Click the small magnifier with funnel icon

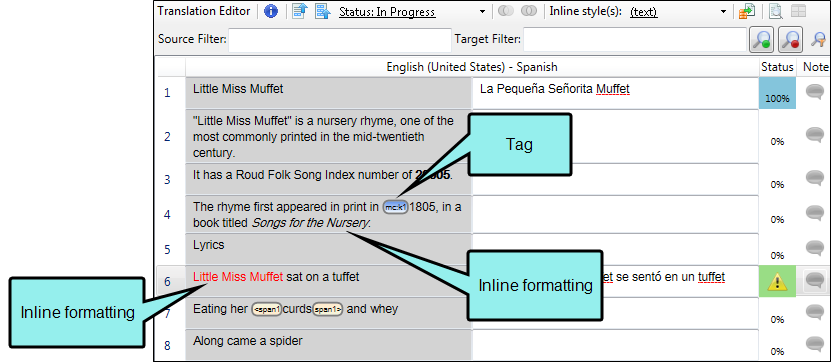[819, 38]
